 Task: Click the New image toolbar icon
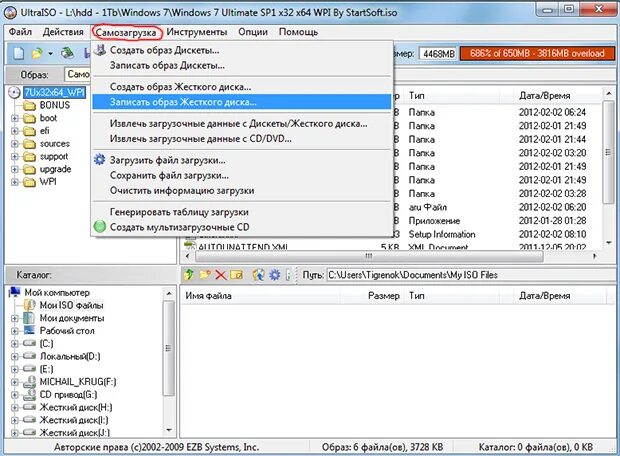19,53
